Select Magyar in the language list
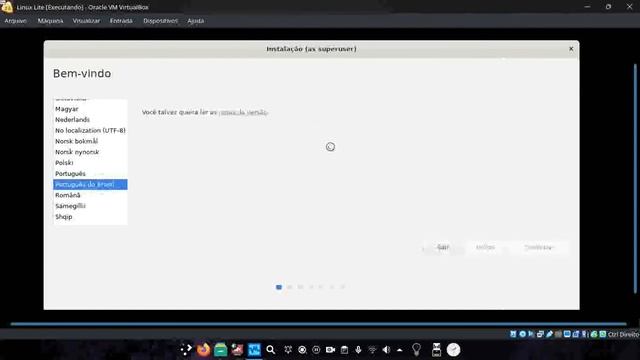This screenshot has height=360, width=640. click(x=90, y=109)
